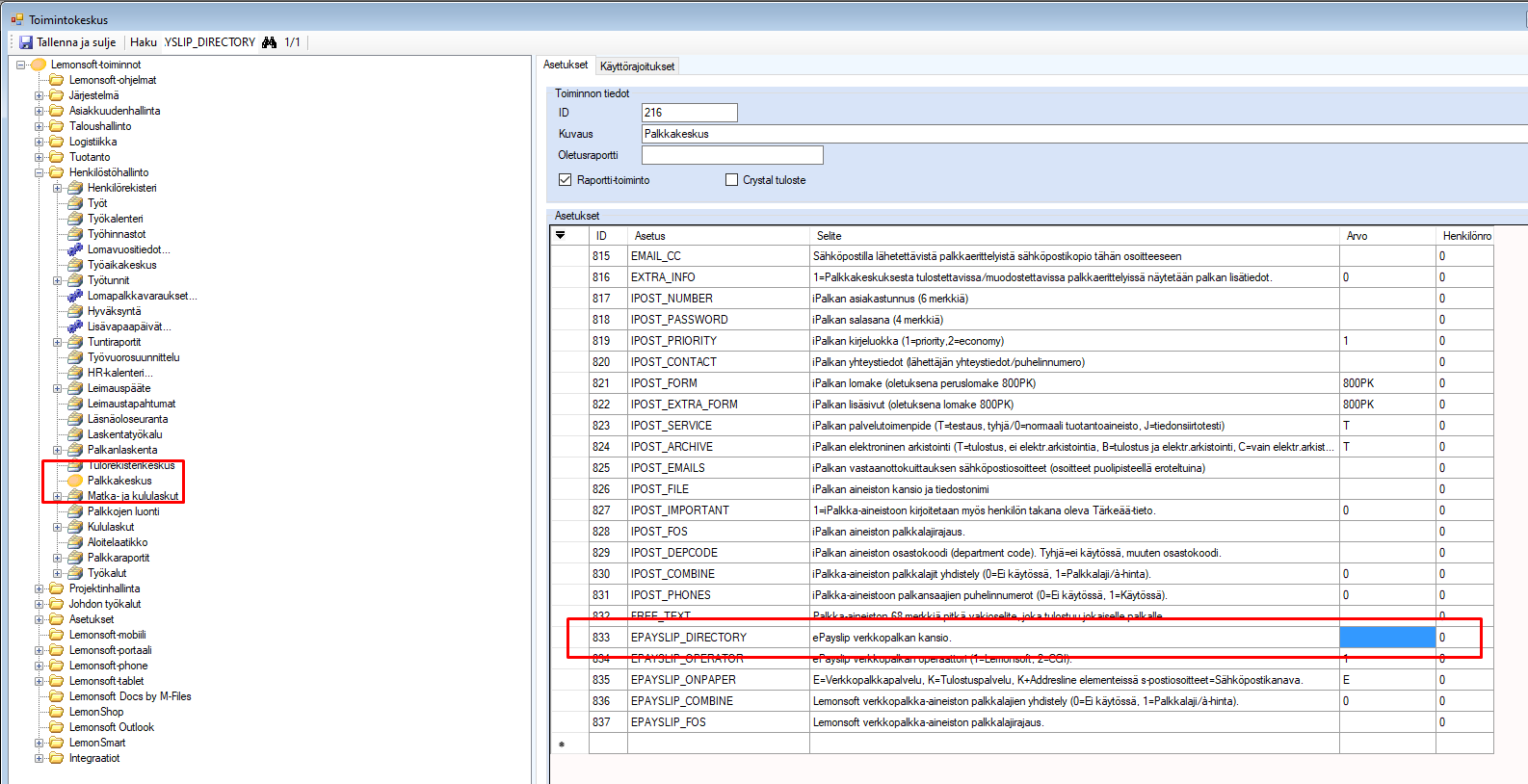Image resolution: width=1528 pixels, height=784 pixels.
Task: Click the LemonShop folder icon
Action: 57,712
